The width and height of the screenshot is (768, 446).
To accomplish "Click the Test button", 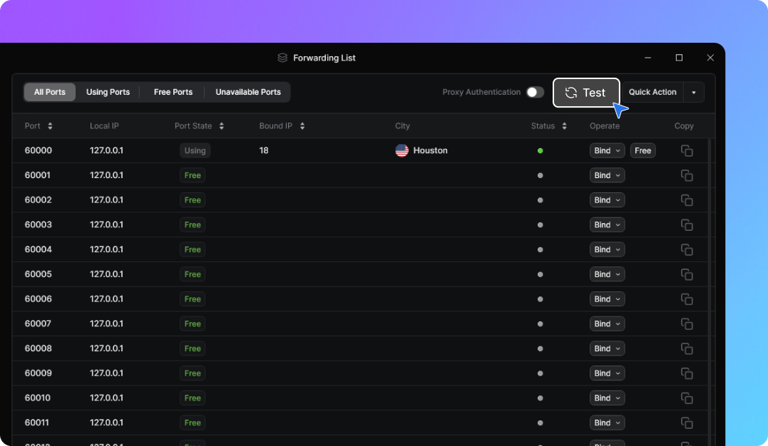I will (586, 93).
